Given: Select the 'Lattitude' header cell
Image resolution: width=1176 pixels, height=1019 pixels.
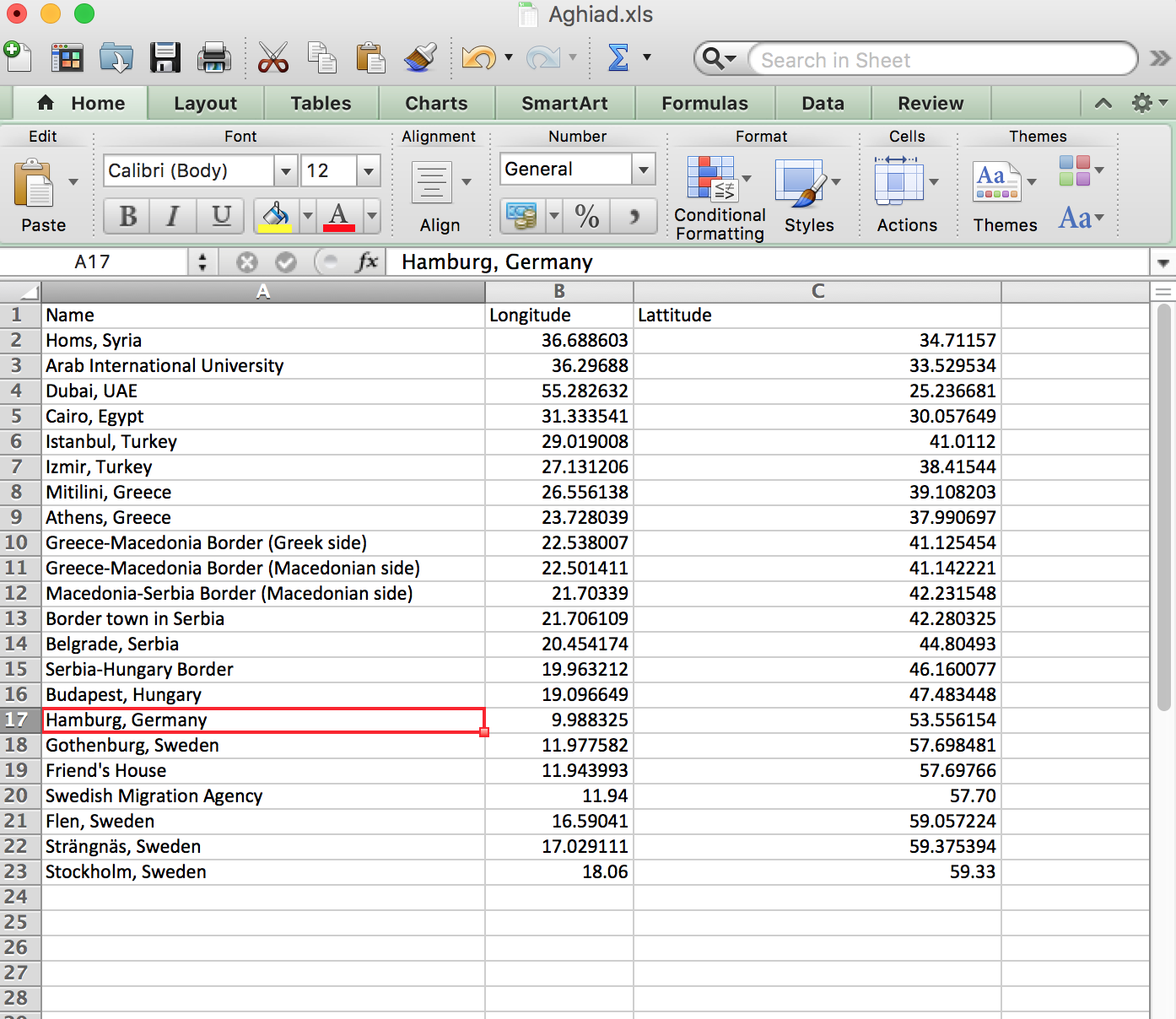Looking at the screenshot, I should 817,315.
